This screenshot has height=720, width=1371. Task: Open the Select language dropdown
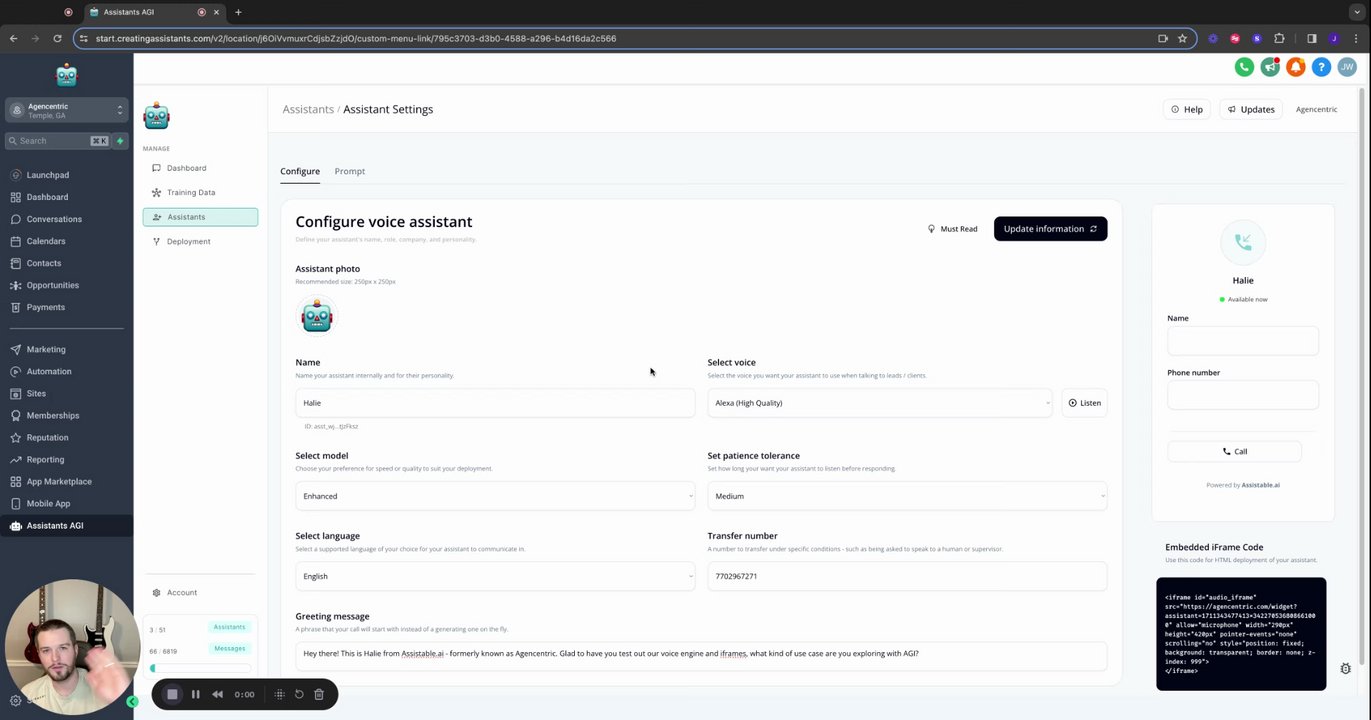[495, 576]
